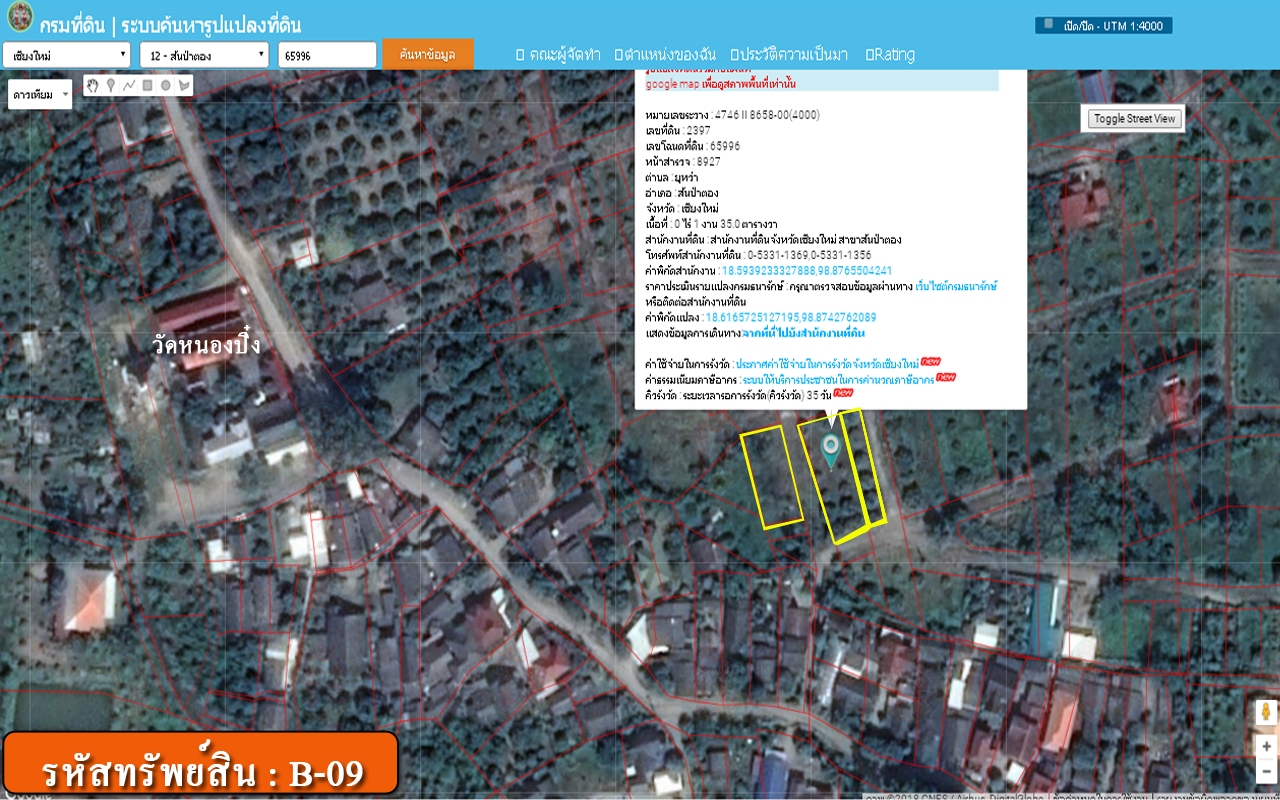
Task: Zoom out the map with minus
Action: 1266,771
